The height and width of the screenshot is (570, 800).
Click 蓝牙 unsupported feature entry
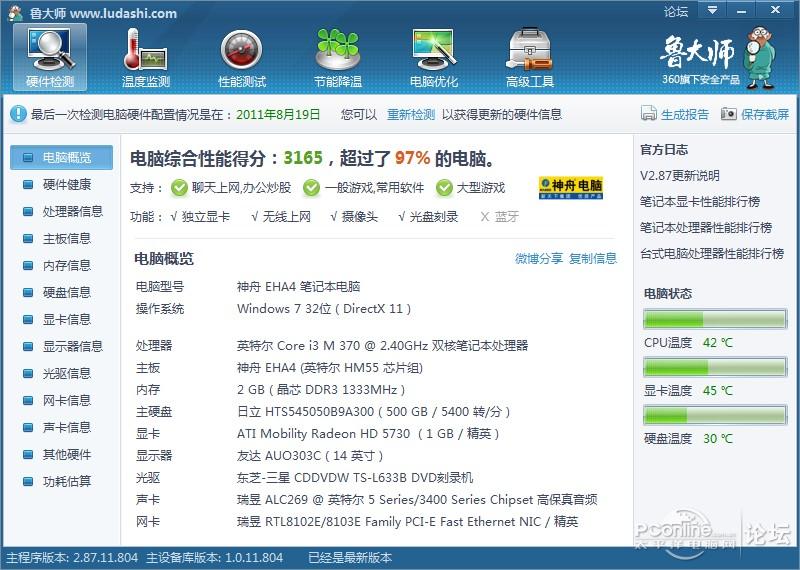pyautogui.click(x=499, y=217)
